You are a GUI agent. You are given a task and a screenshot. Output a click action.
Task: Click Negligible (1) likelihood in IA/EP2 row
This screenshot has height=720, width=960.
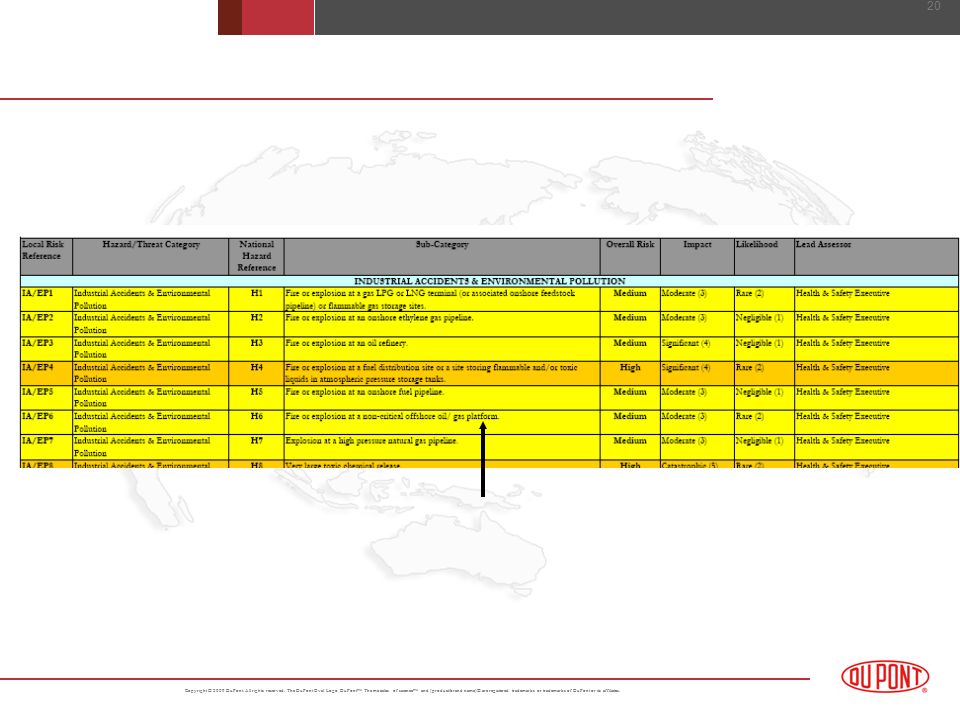tap(759, 318)
